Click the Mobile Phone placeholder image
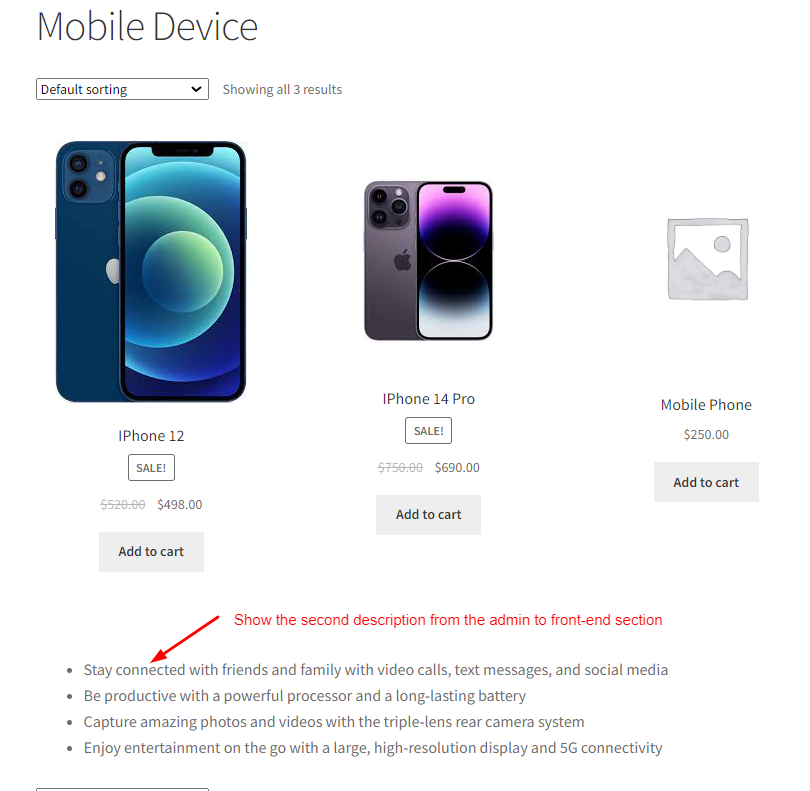This screenshot has width=810, height=791. [x=707, y=259]
